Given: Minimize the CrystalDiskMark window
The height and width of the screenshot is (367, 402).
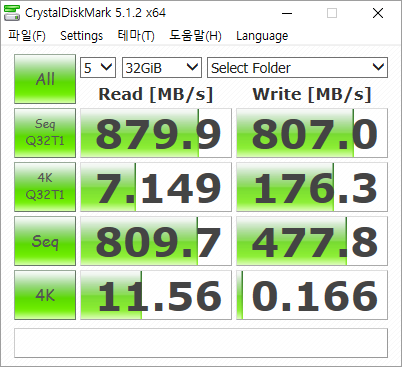Looking at the screenshot, I should [287, 13].
